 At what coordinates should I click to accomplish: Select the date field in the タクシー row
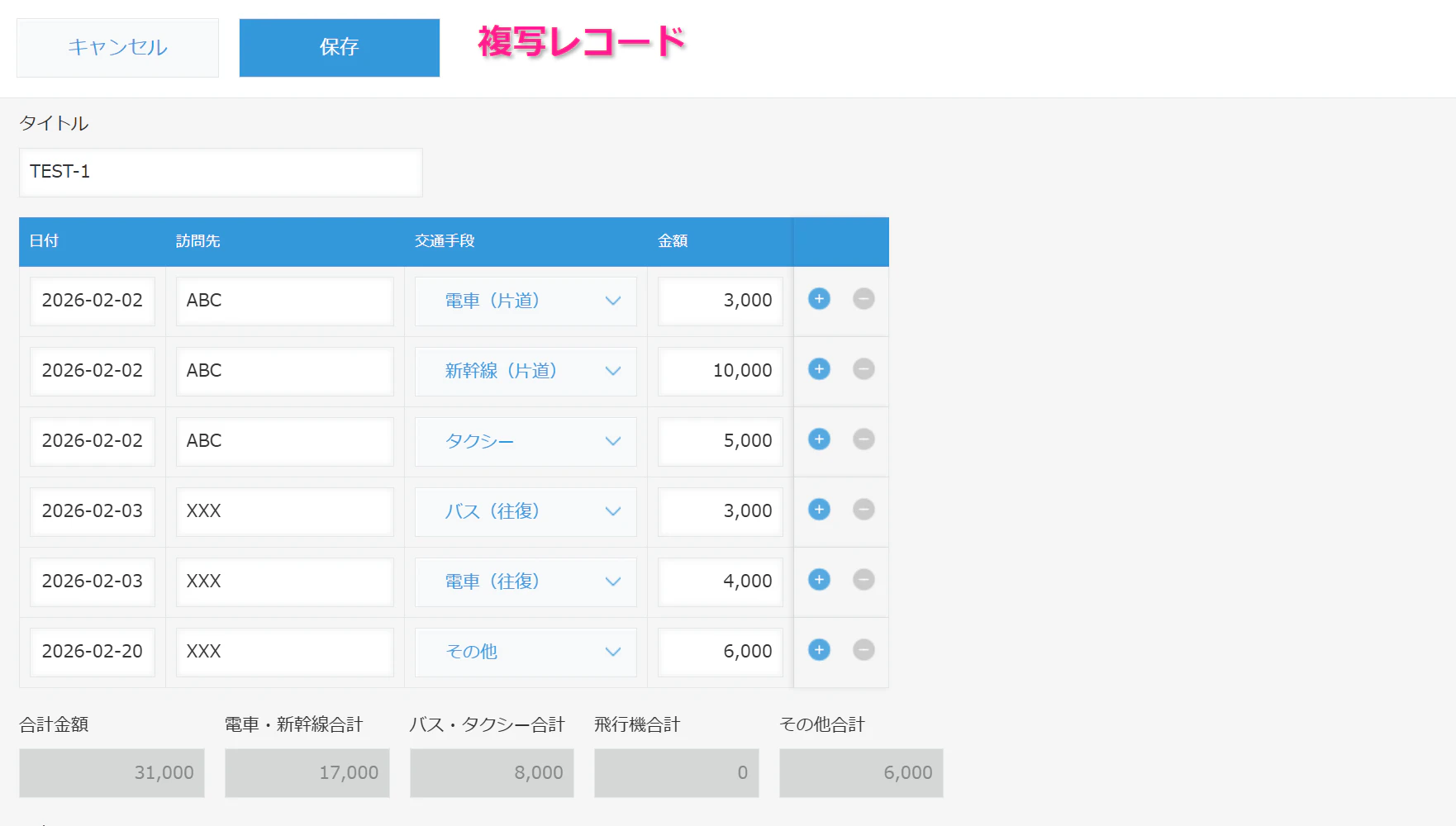point(93,441)
